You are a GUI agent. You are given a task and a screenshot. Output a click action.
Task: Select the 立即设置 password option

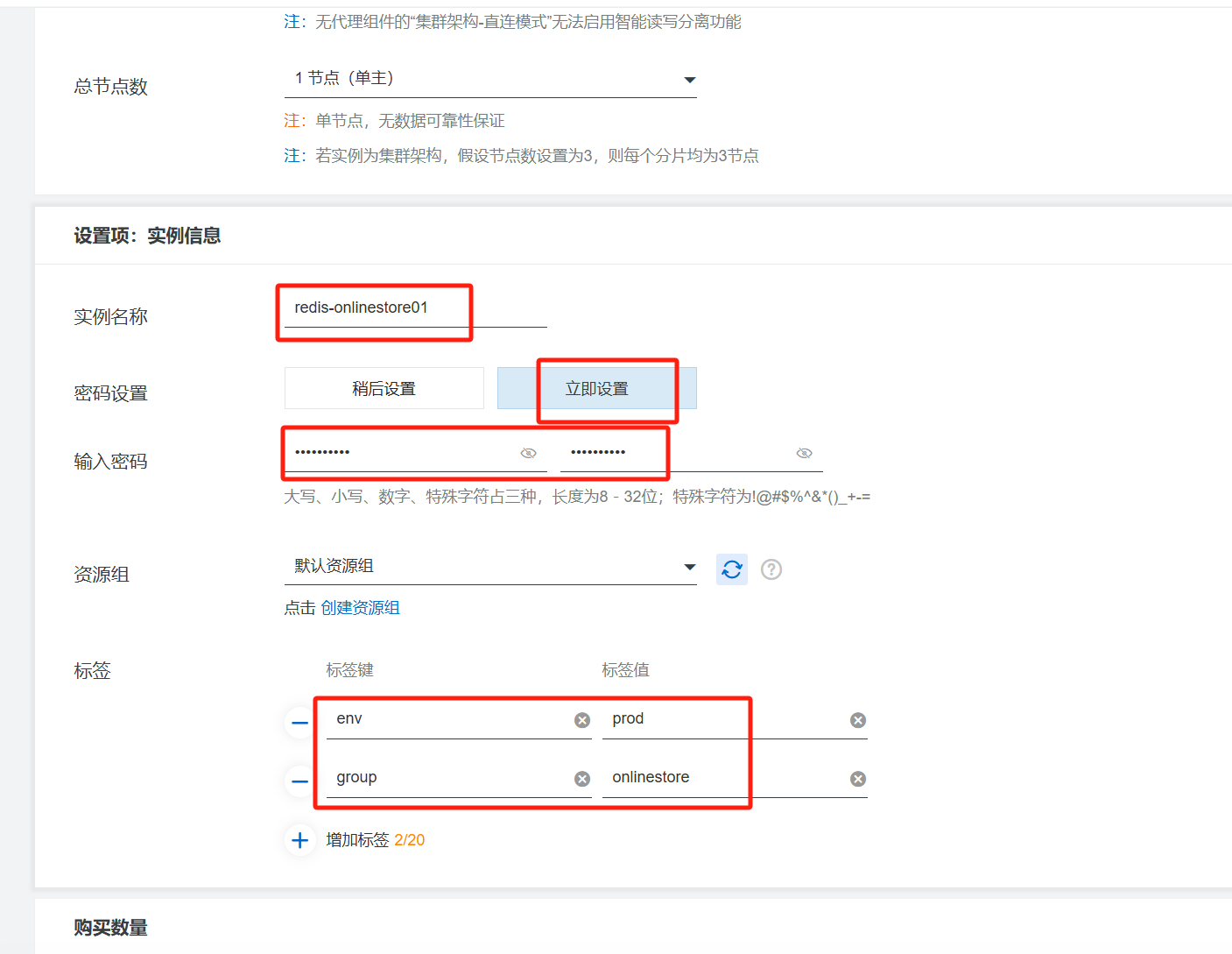coord(596,388)
